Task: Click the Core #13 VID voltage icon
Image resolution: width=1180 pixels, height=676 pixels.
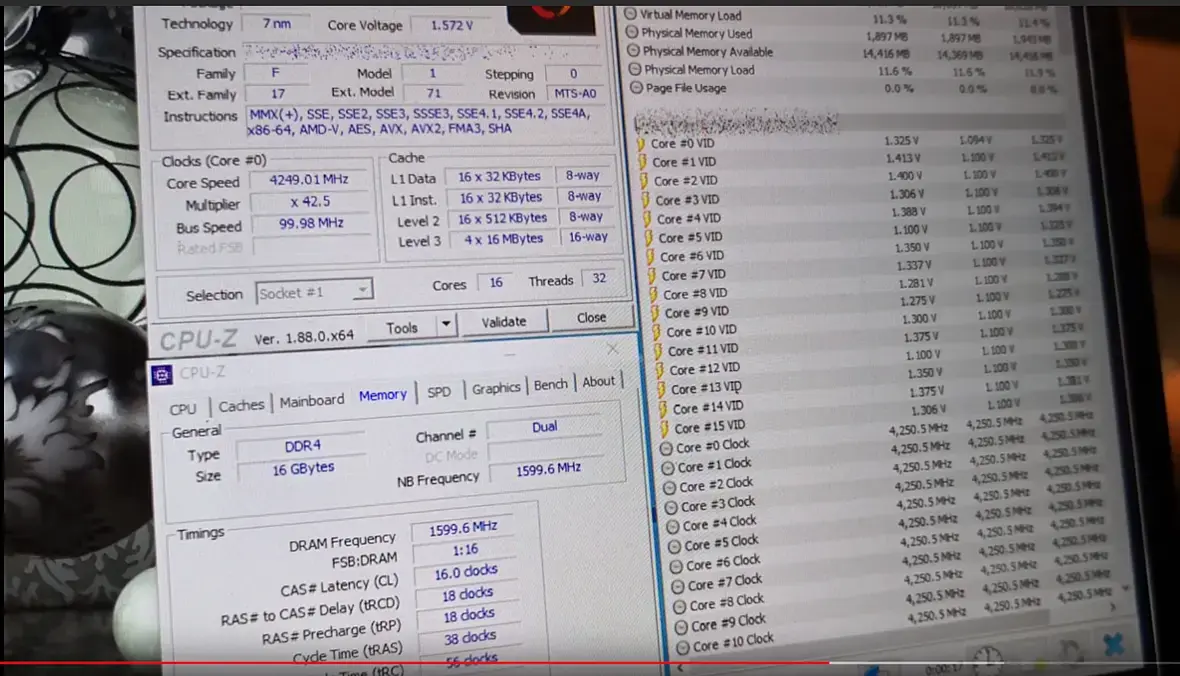Action: (662, 388)
